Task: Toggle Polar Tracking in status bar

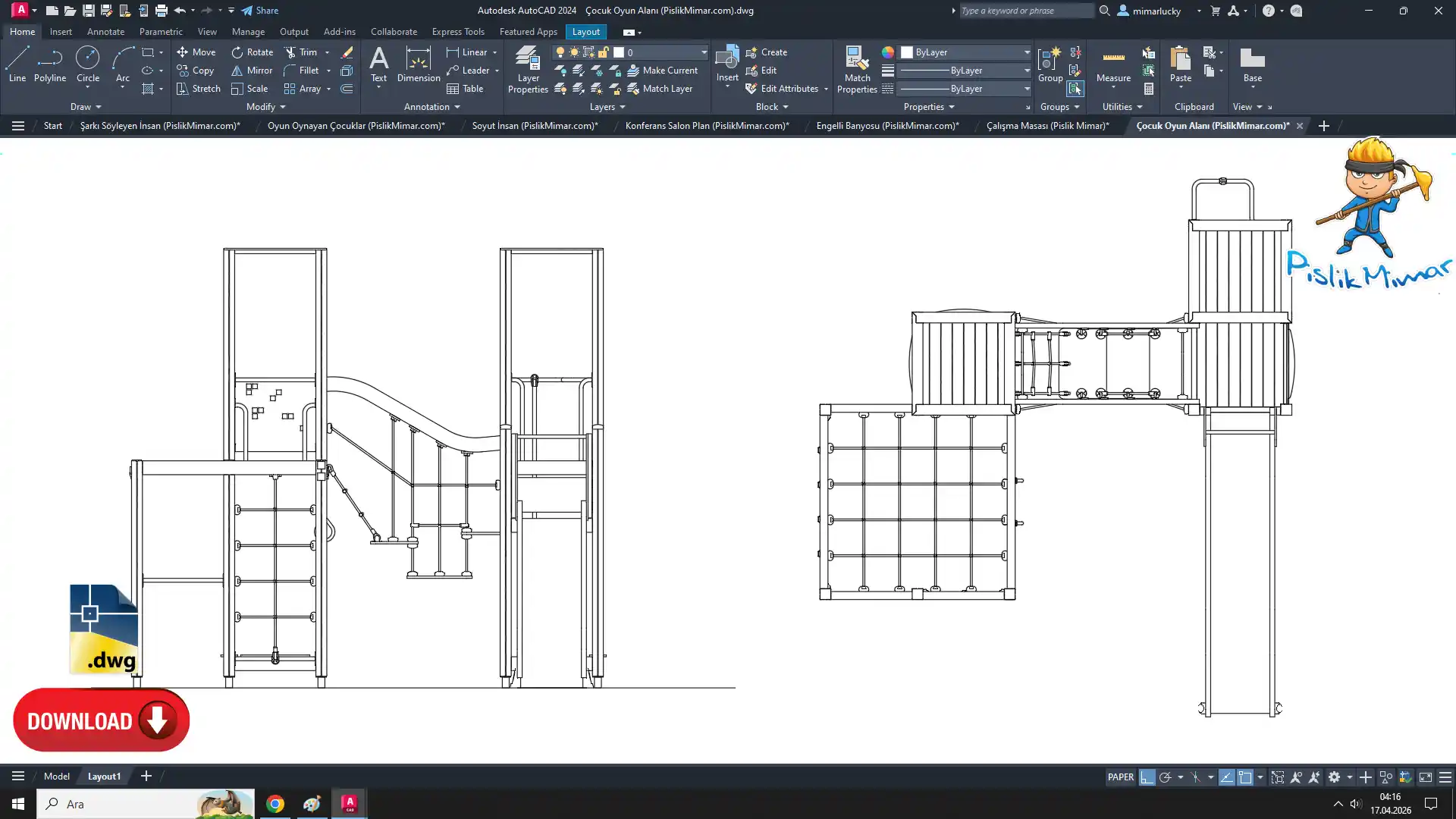Action: click(x=1166, y=777)
